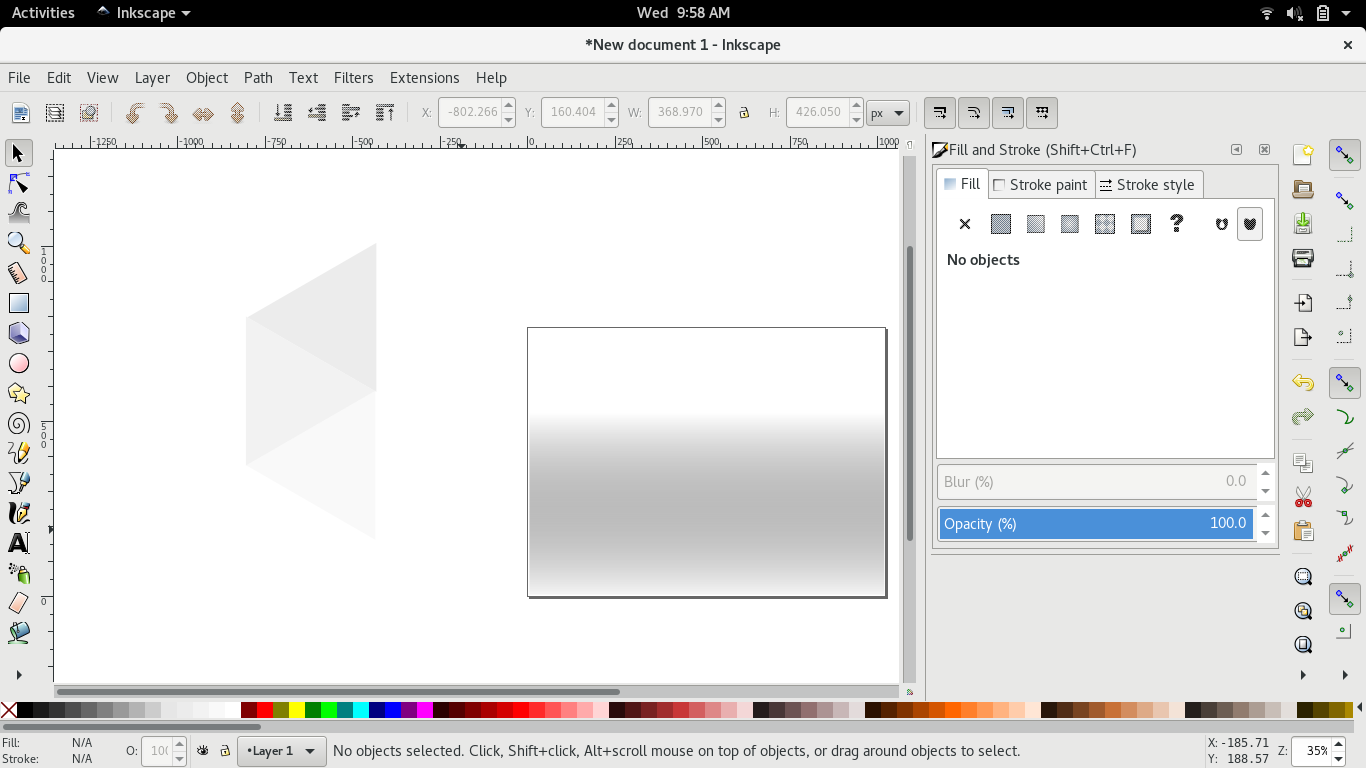Select the Text tool

pos(19,543)
